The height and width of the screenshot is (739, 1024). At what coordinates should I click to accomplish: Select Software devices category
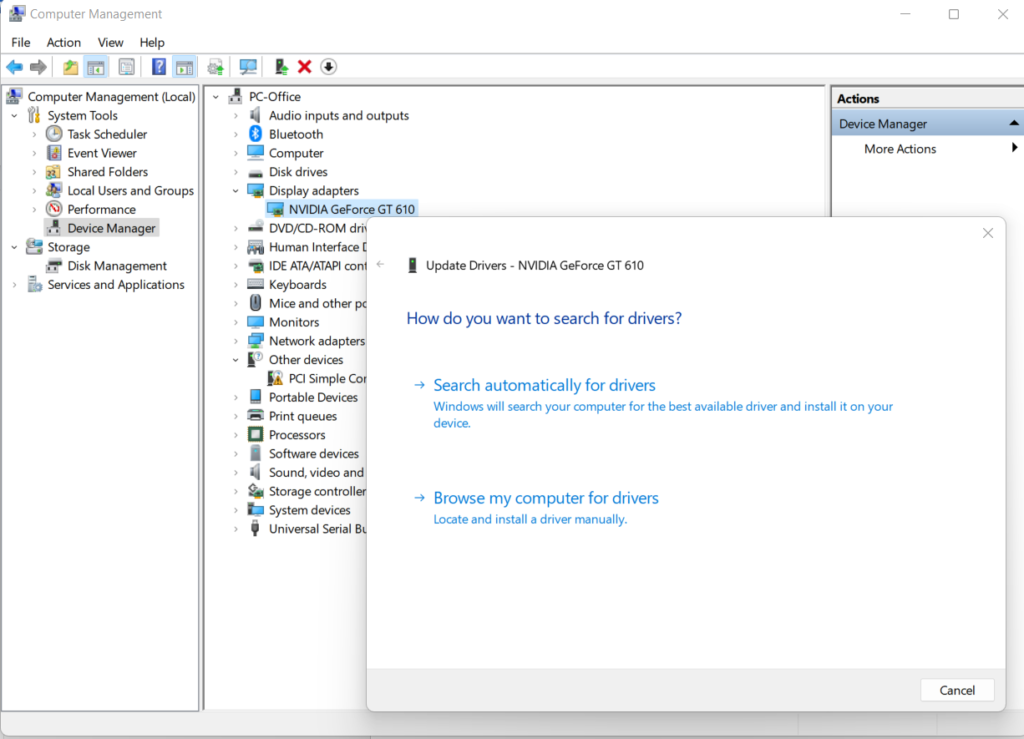tap(313, 453)
